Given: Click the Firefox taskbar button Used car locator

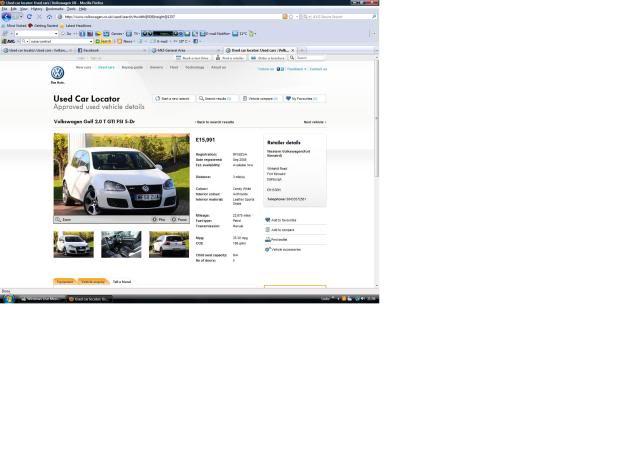Looking at the screenshot, I should pos(89,299).
